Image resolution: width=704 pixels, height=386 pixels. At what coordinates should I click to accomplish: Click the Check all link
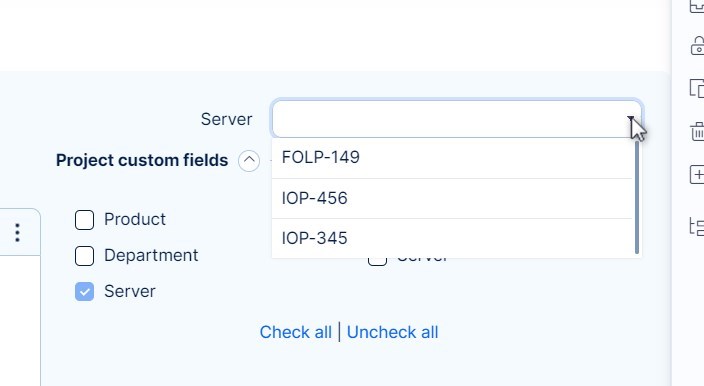[295, 333]
